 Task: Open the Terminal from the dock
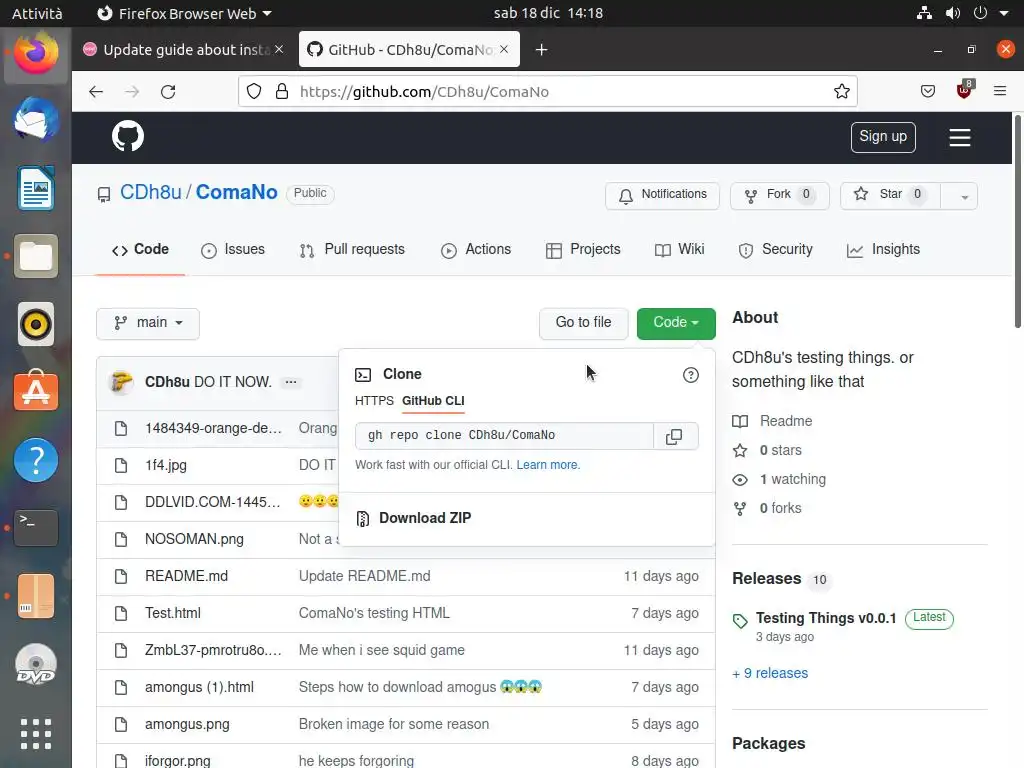36,528
